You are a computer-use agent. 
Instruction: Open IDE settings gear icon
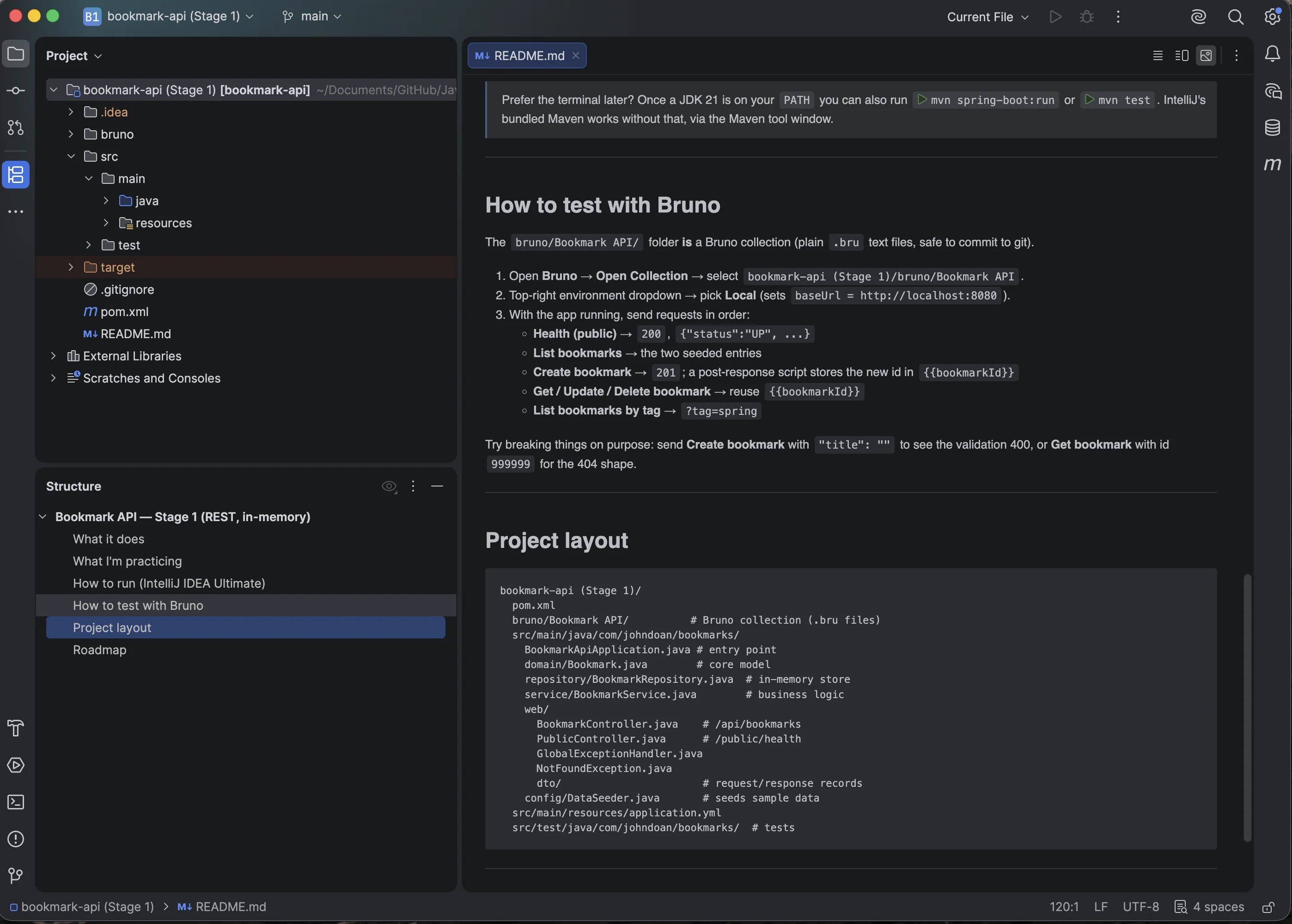(x=1273, y=17)
